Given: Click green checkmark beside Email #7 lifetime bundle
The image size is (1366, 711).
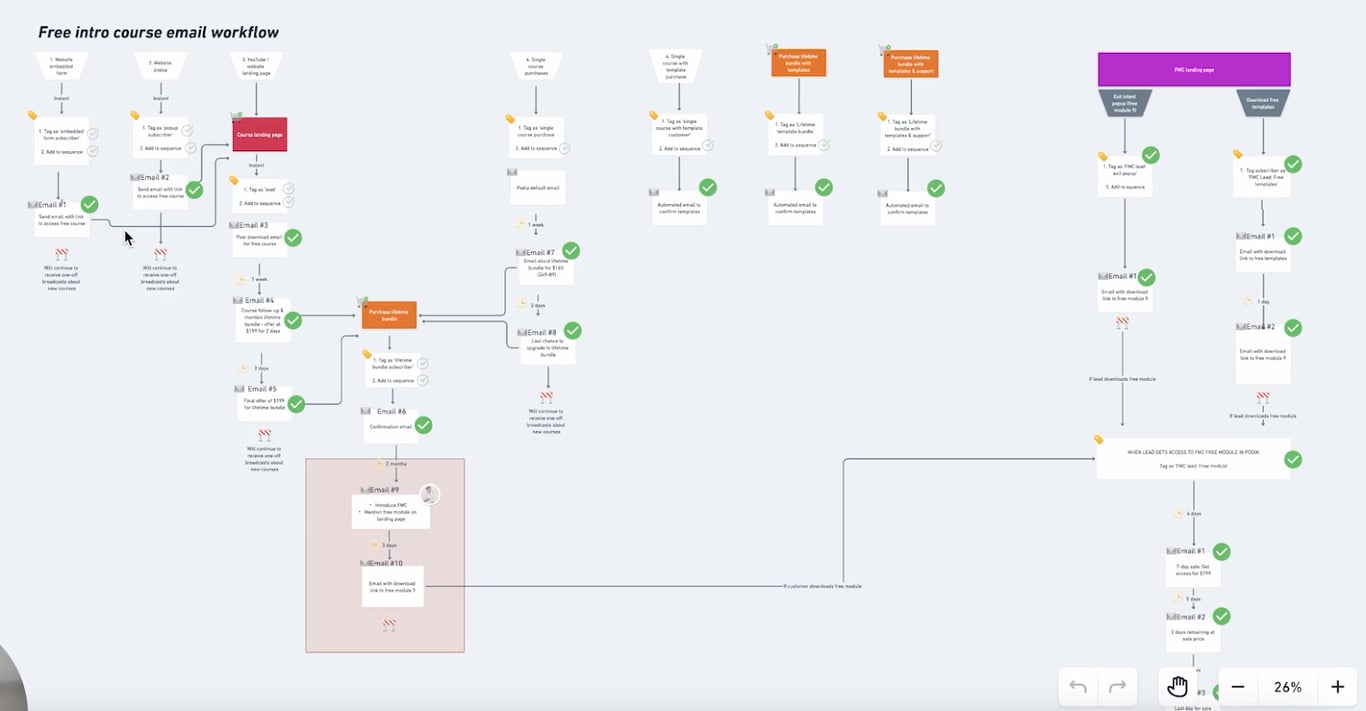Looking at the screenshot, I should (x=571, y=251).
